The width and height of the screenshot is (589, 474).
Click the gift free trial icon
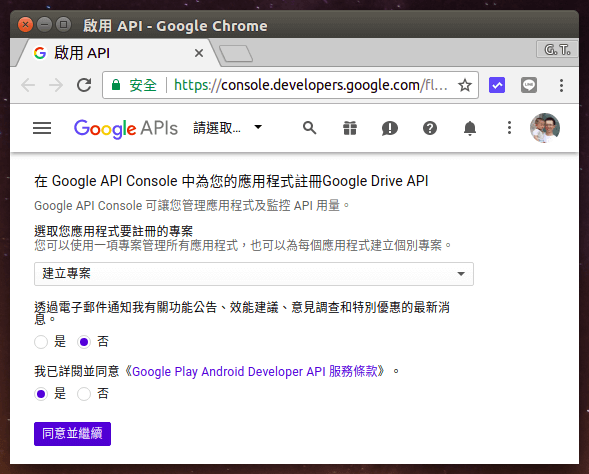350,128
